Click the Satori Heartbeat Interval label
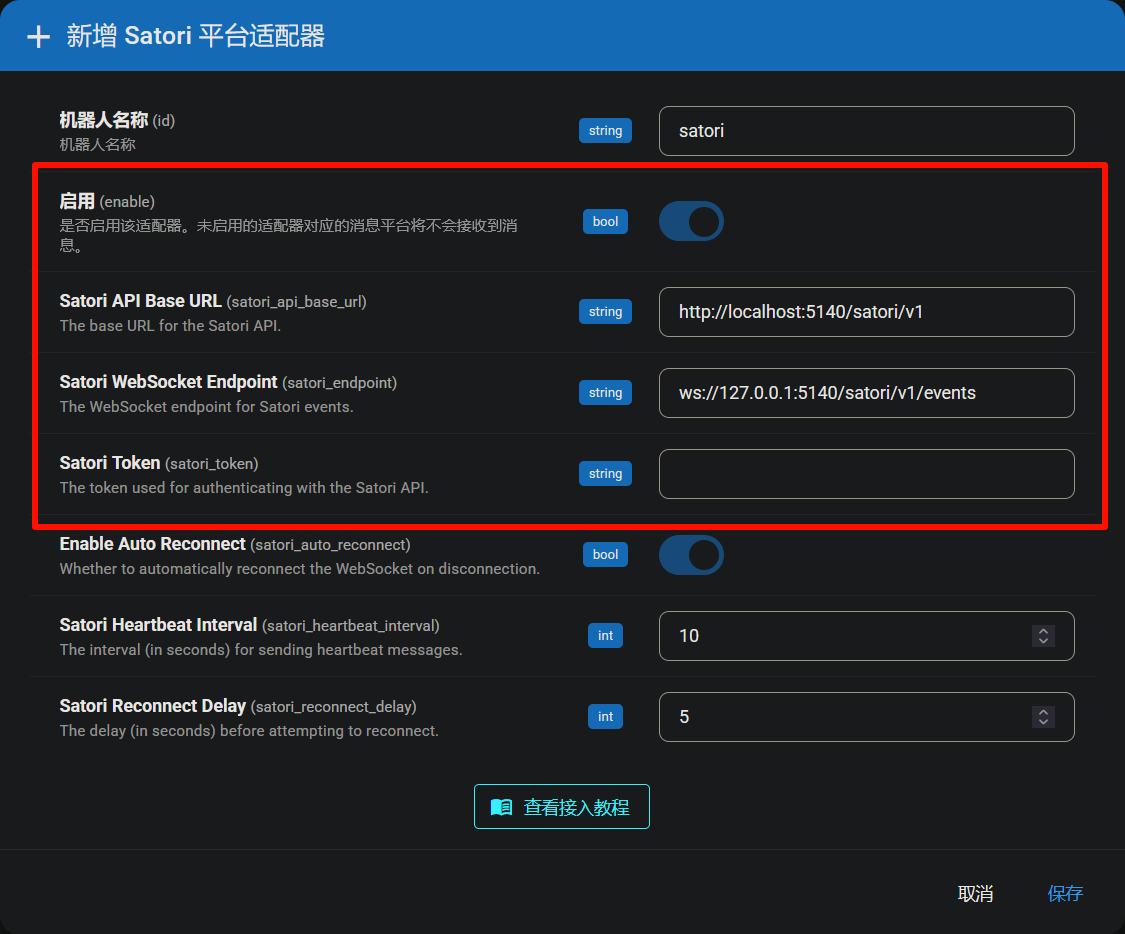The image size is (1125, 934). click(249, 626)
